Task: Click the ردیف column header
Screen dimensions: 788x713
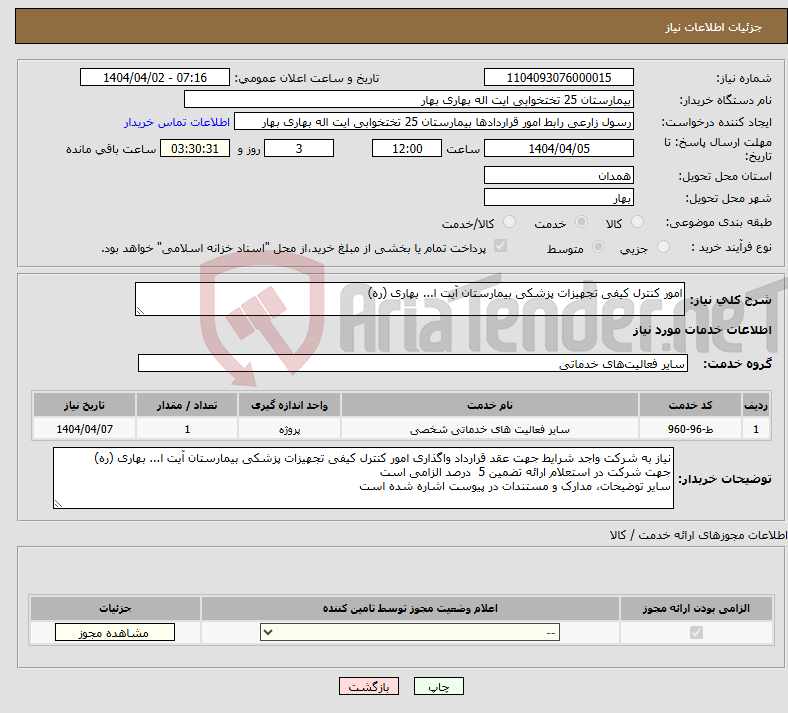Action: pos(756,405)
